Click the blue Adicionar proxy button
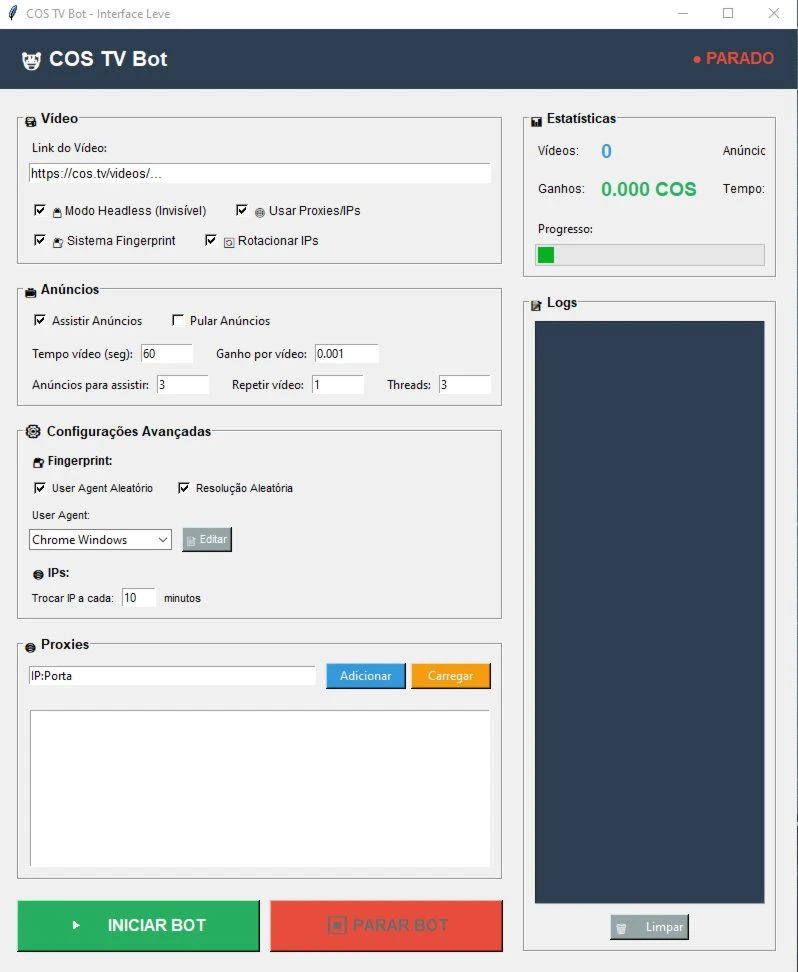798x972 pixels. pyautogui.click(x=366, y=676)
